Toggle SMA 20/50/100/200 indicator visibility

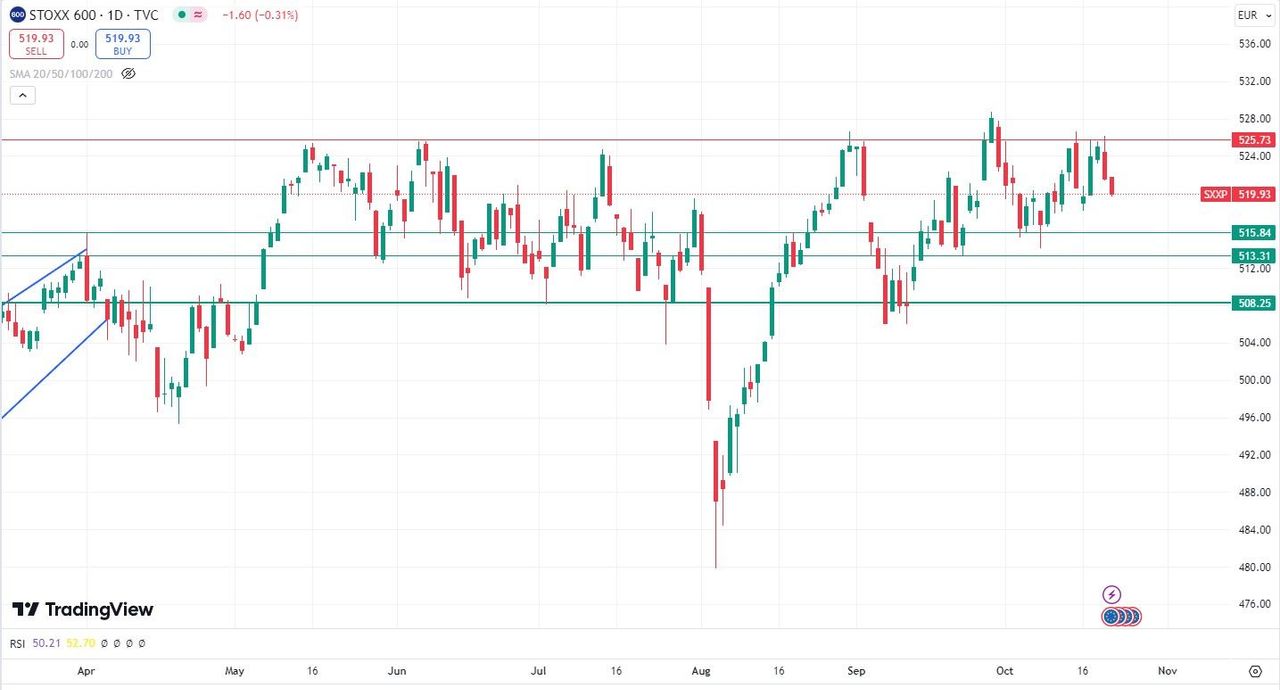tap(128, 73)
